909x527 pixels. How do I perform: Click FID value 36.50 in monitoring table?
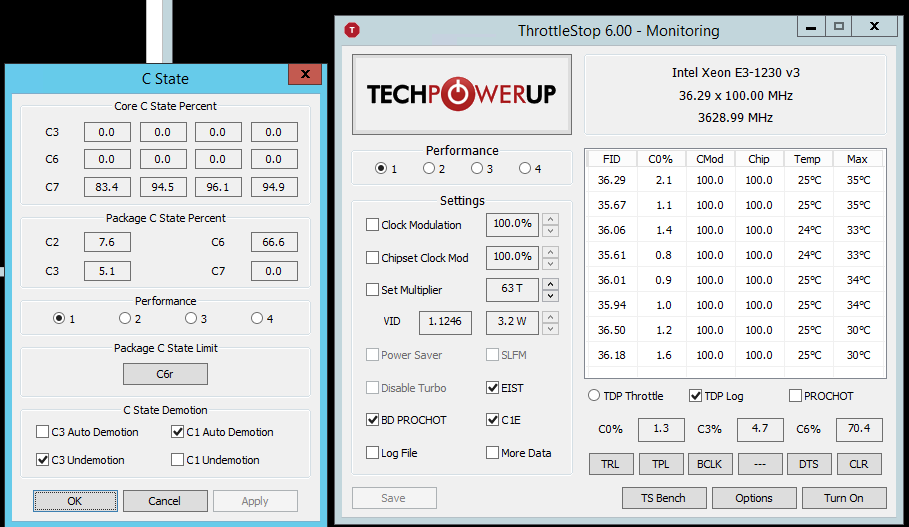612,330
